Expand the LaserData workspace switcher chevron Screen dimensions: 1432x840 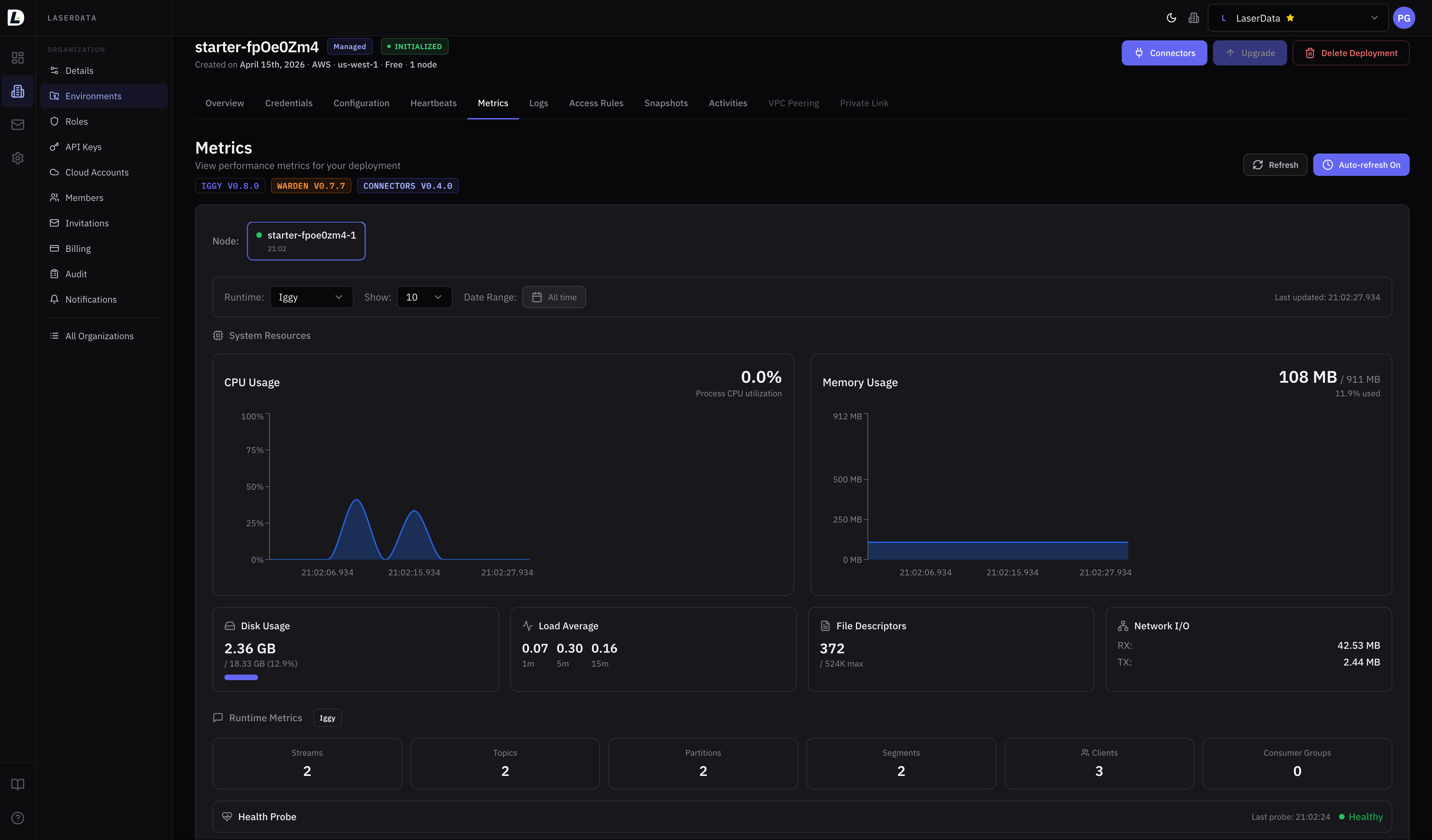click(x=1375, y=18)
